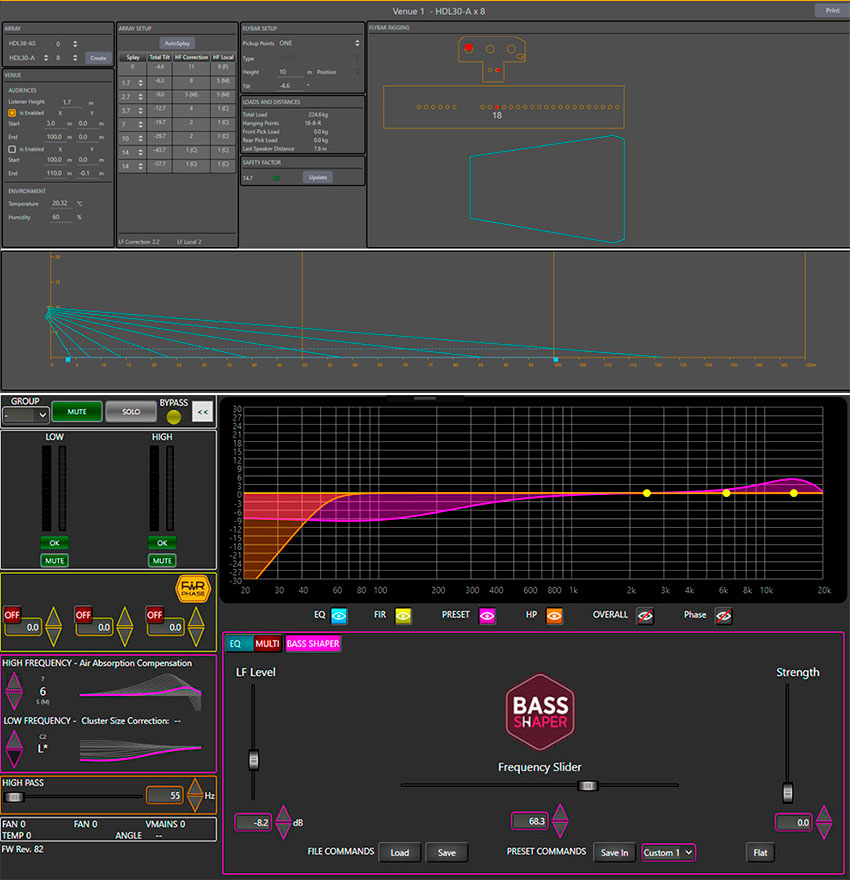Step up High Frequency air absorption compensation

coord(14,682)
